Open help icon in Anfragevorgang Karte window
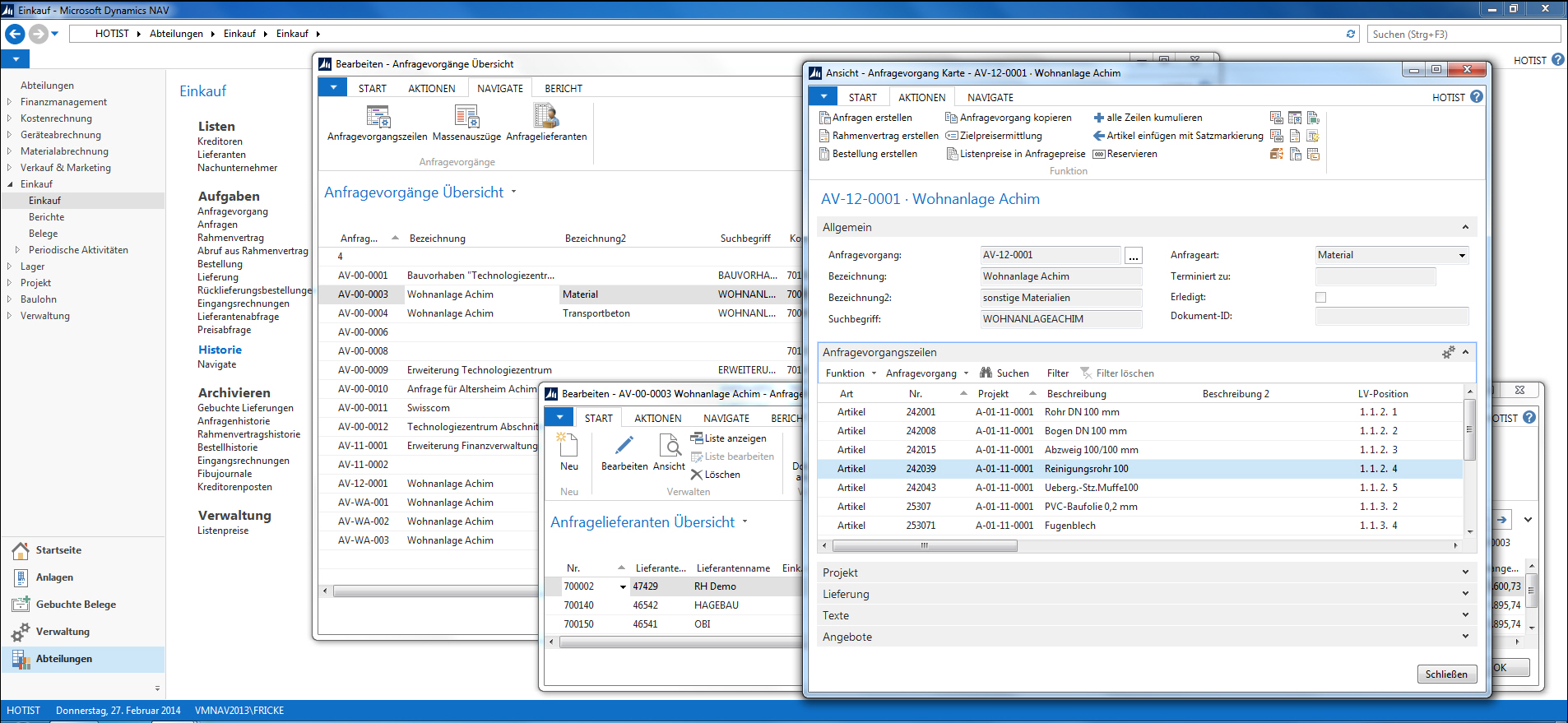The image size is (1568, 723). [1477, 96]
